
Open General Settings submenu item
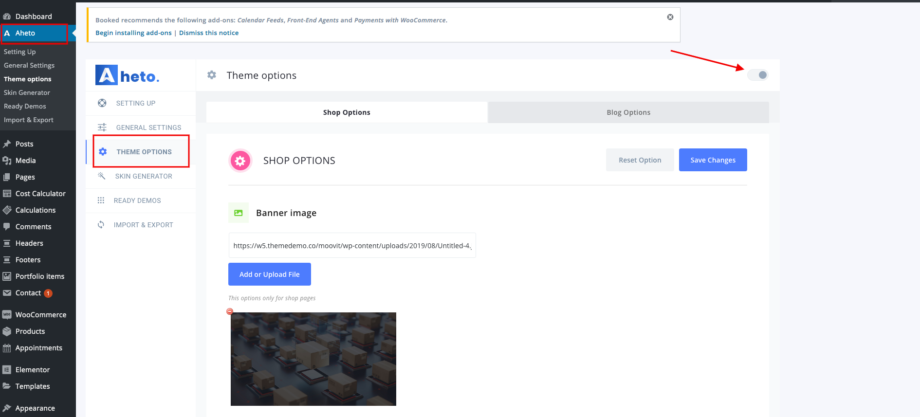[x=29, y=66]
